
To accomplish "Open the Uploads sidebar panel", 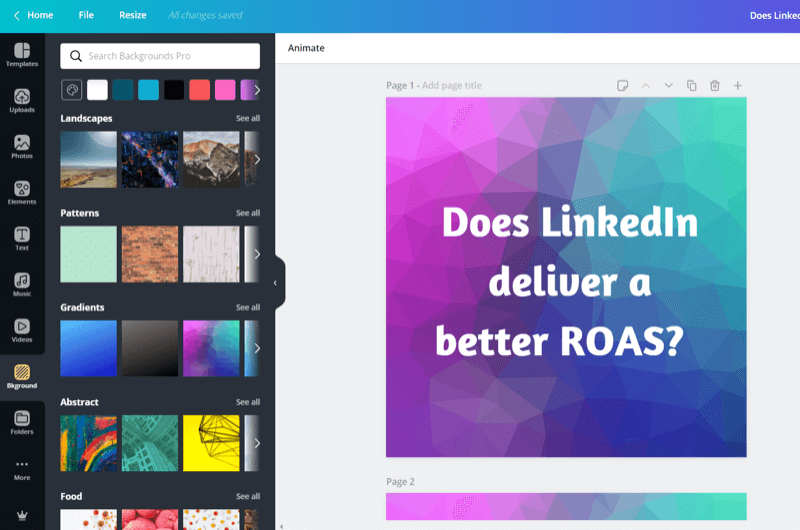I will (x=22, y=100).
